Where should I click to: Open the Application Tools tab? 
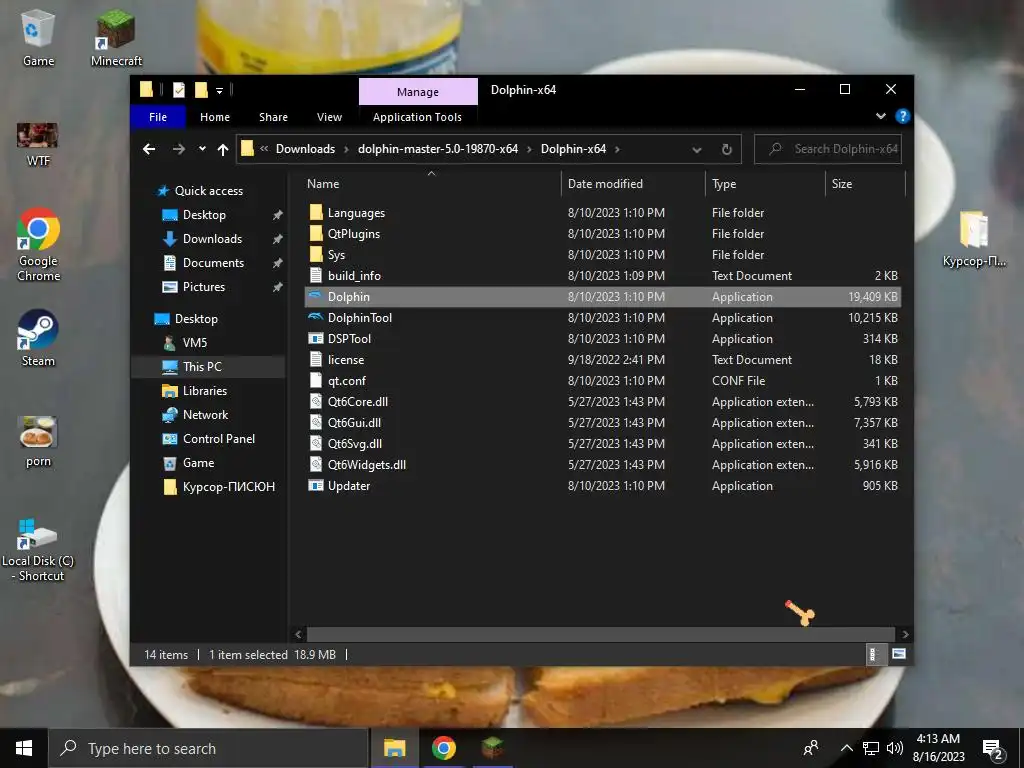[417, 117]
